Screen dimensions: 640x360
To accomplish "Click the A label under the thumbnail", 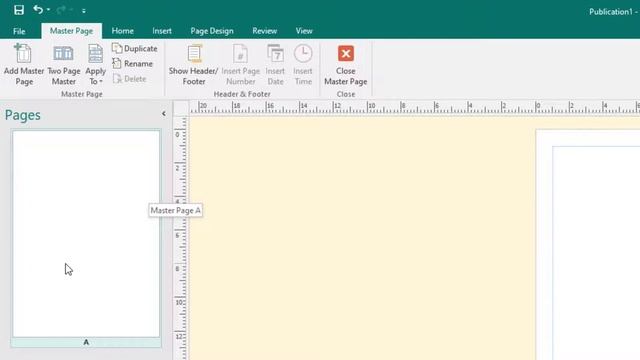I will [86, 342].
